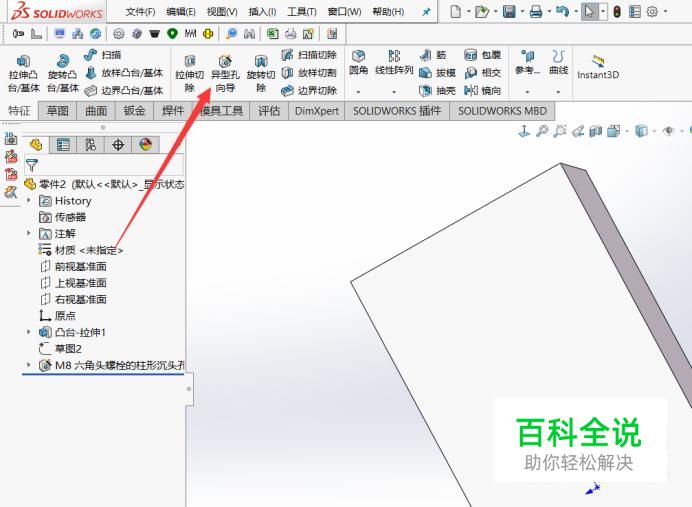The image size is (692, 507).
Task: Choose the Intersect (相交) tool
Action: point(483,73)
